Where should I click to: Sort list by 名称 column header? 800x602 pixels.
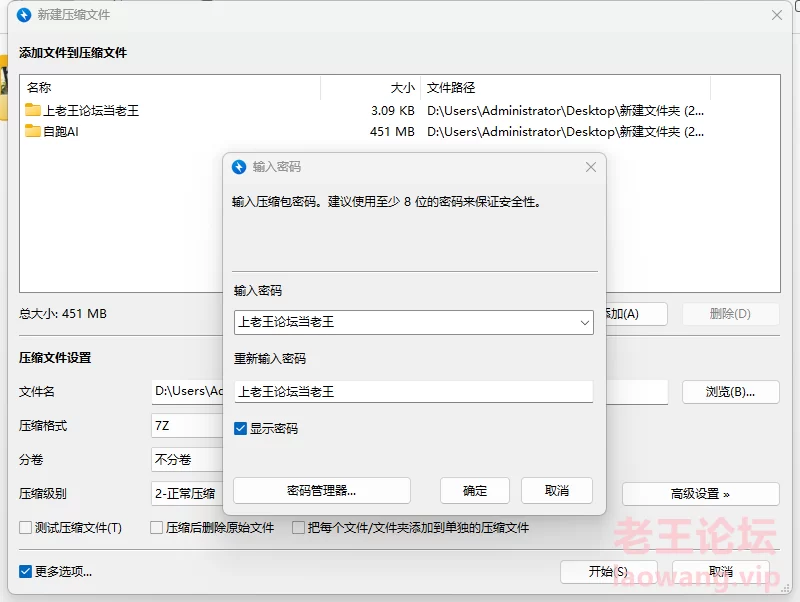point(170,88)
